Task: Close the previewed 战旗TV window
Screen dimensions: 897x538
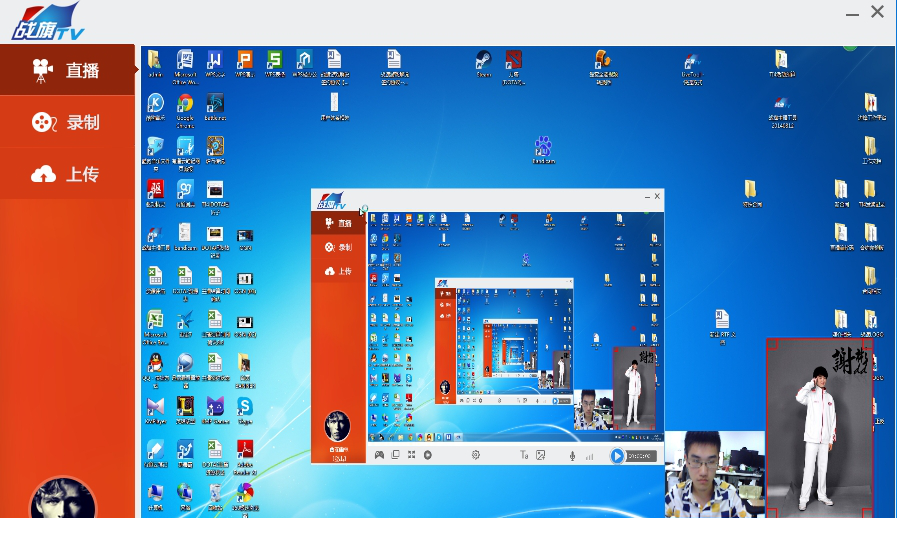Action: pos(657,196)
